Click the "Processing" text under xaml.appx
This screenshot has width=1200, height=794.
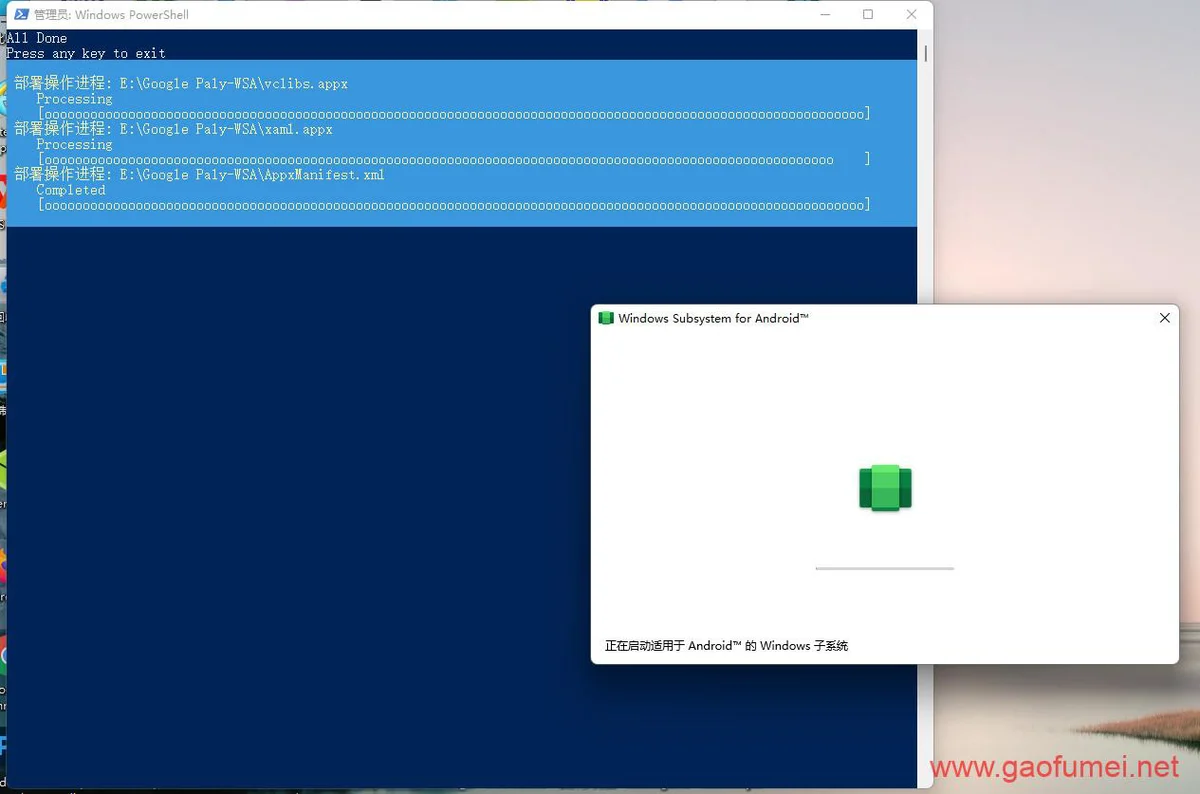point(74,144)
